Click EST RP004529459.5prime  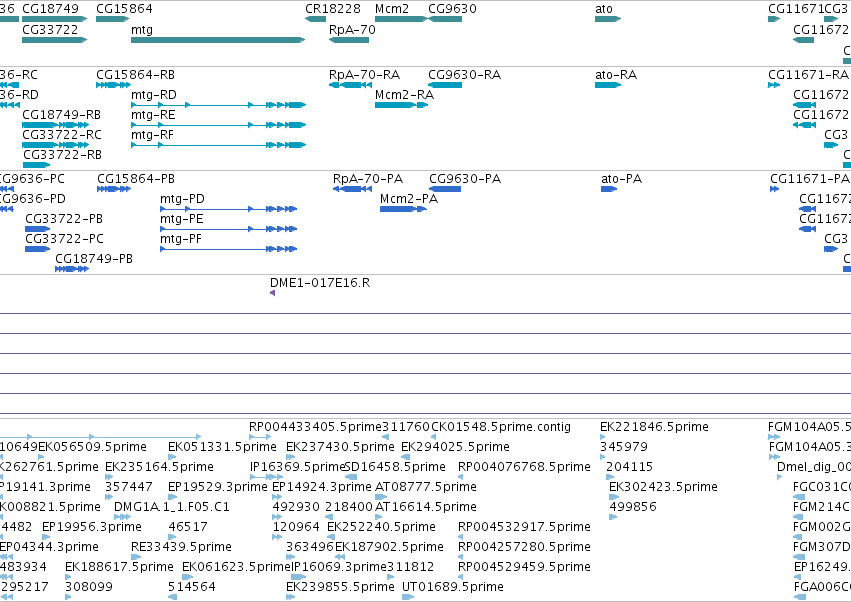[x=524, y=567]
